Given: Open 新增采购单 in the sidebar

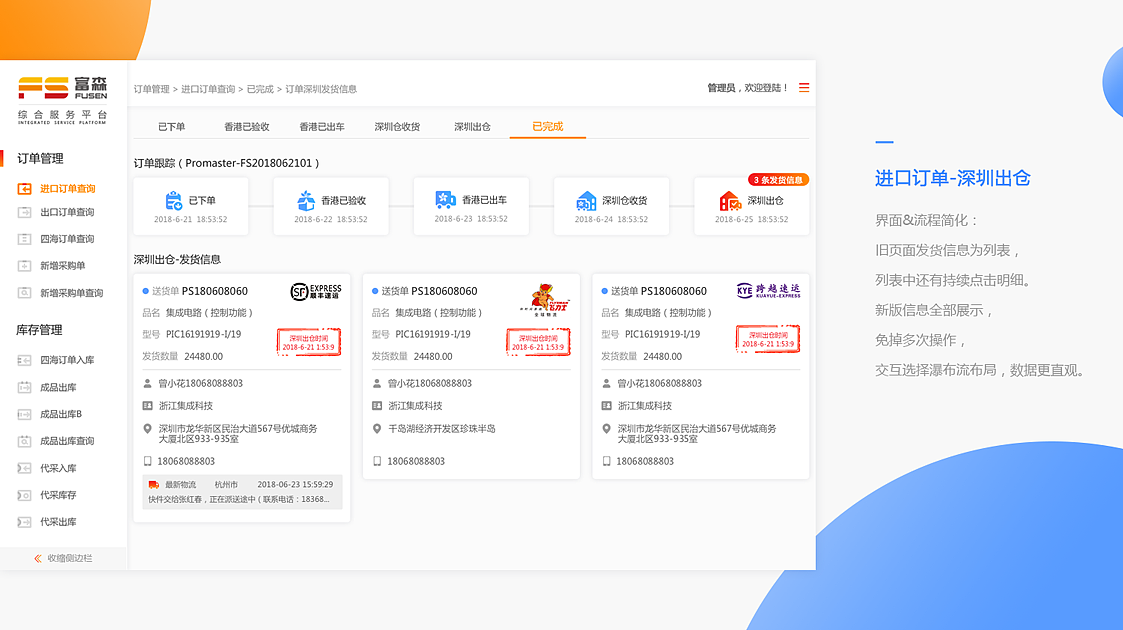Looking at the screenshot, I should tap(62, 266).
